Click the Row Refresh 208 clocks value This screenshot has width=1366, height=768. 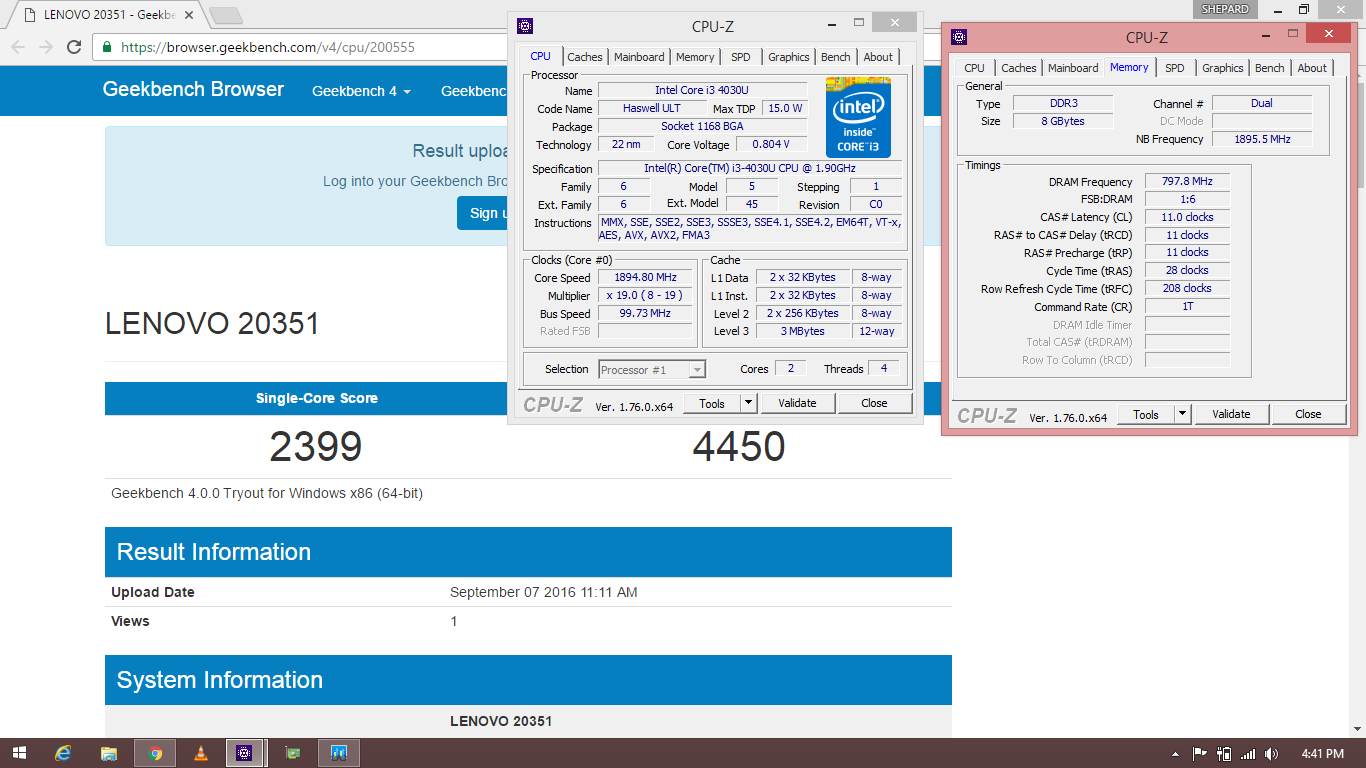pos(1187,288)
